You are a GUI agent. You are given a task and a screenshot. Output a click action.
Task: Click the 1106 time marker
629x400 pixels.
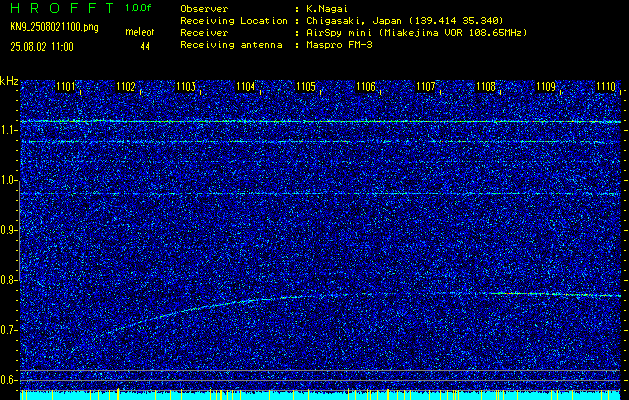point(365,87)
